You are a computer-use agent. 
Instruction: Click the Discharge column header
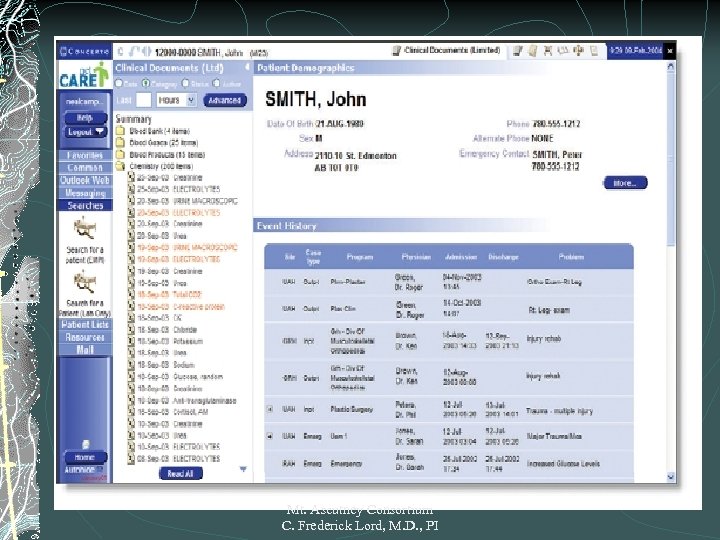pos(503,257)
